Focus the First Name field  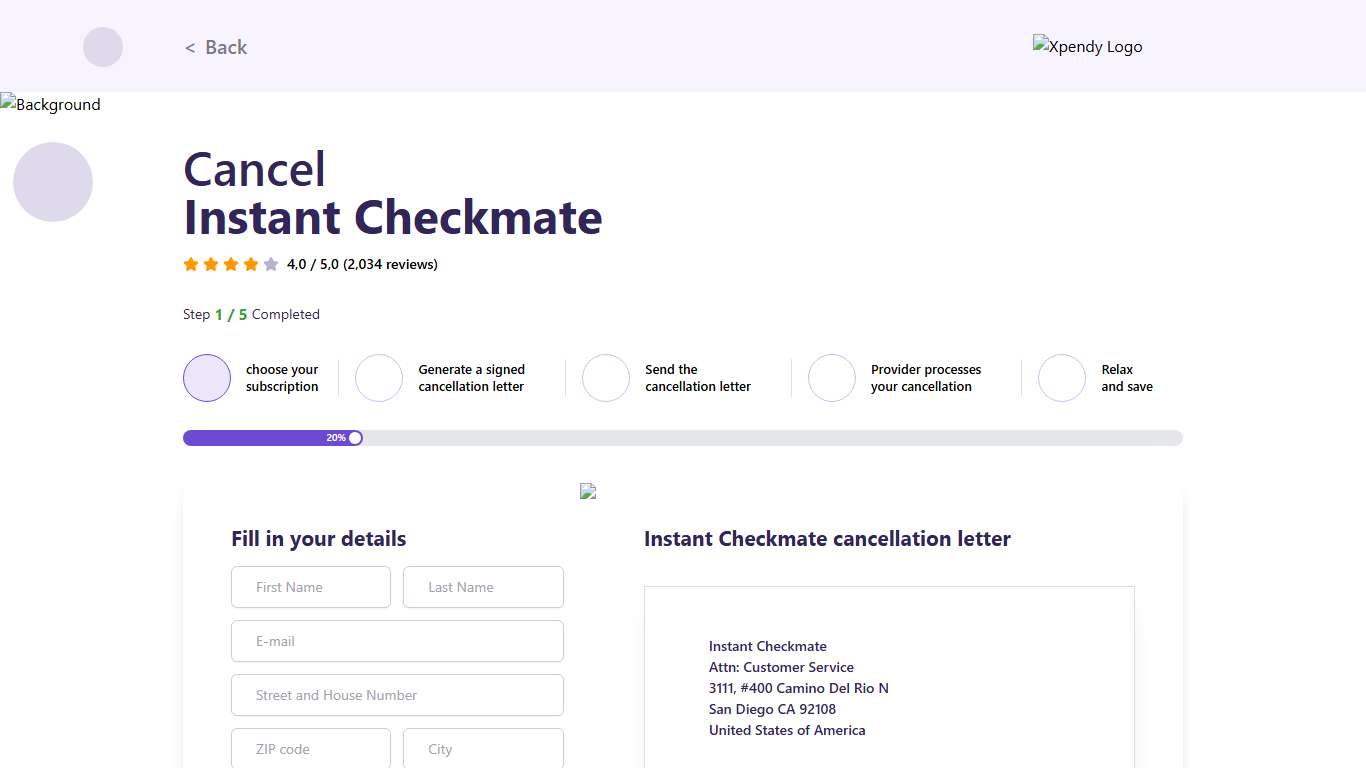point(311,587)
